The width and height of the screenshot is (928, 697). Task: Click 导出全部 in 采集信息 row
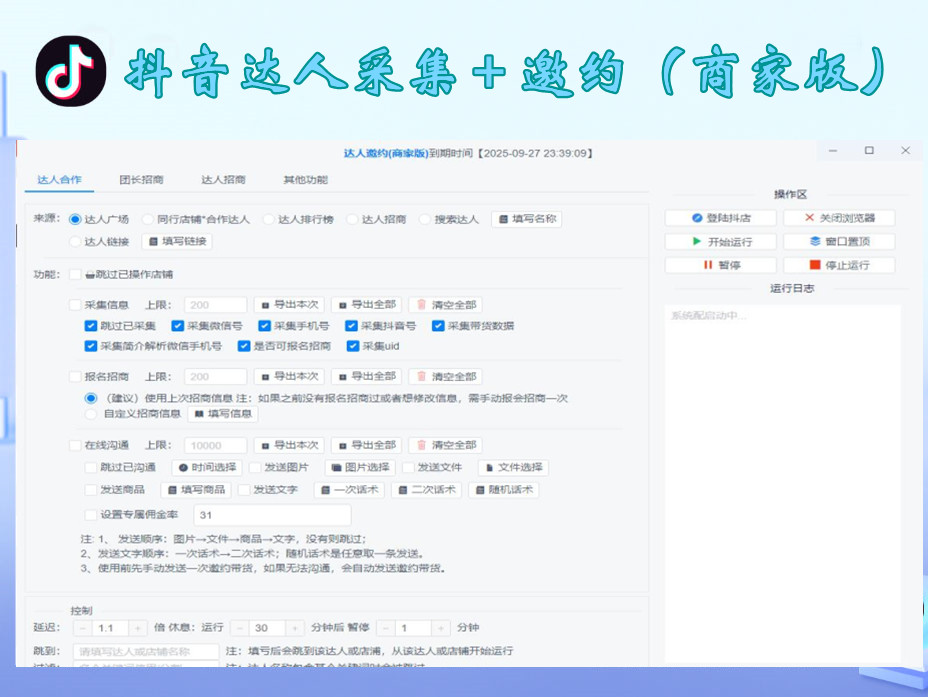(367, 305)
